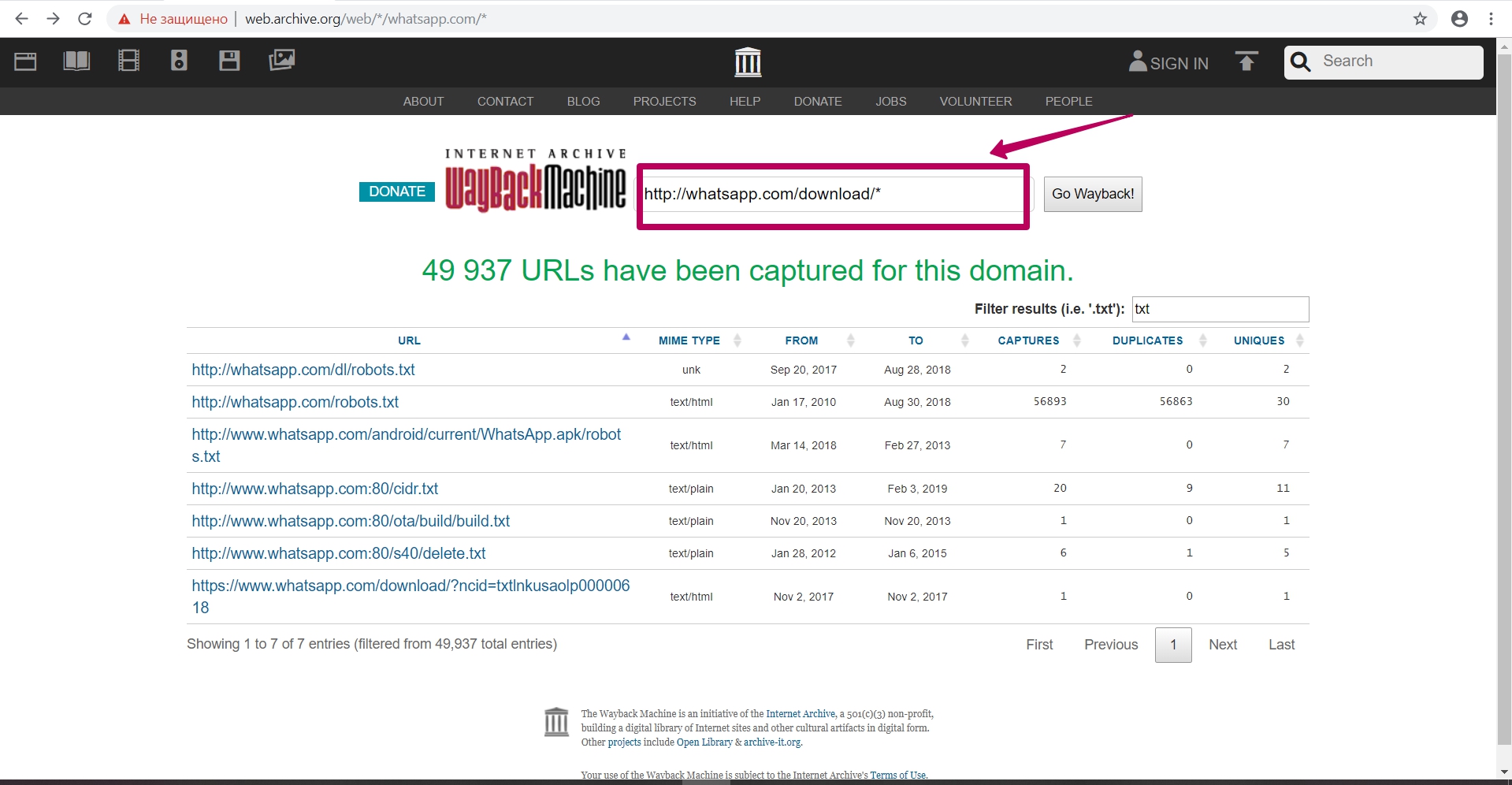Click the search magnifier icon
The height and width of the screenshot is (785, 1512).
pyautogui.click(x=1301, y=62)
